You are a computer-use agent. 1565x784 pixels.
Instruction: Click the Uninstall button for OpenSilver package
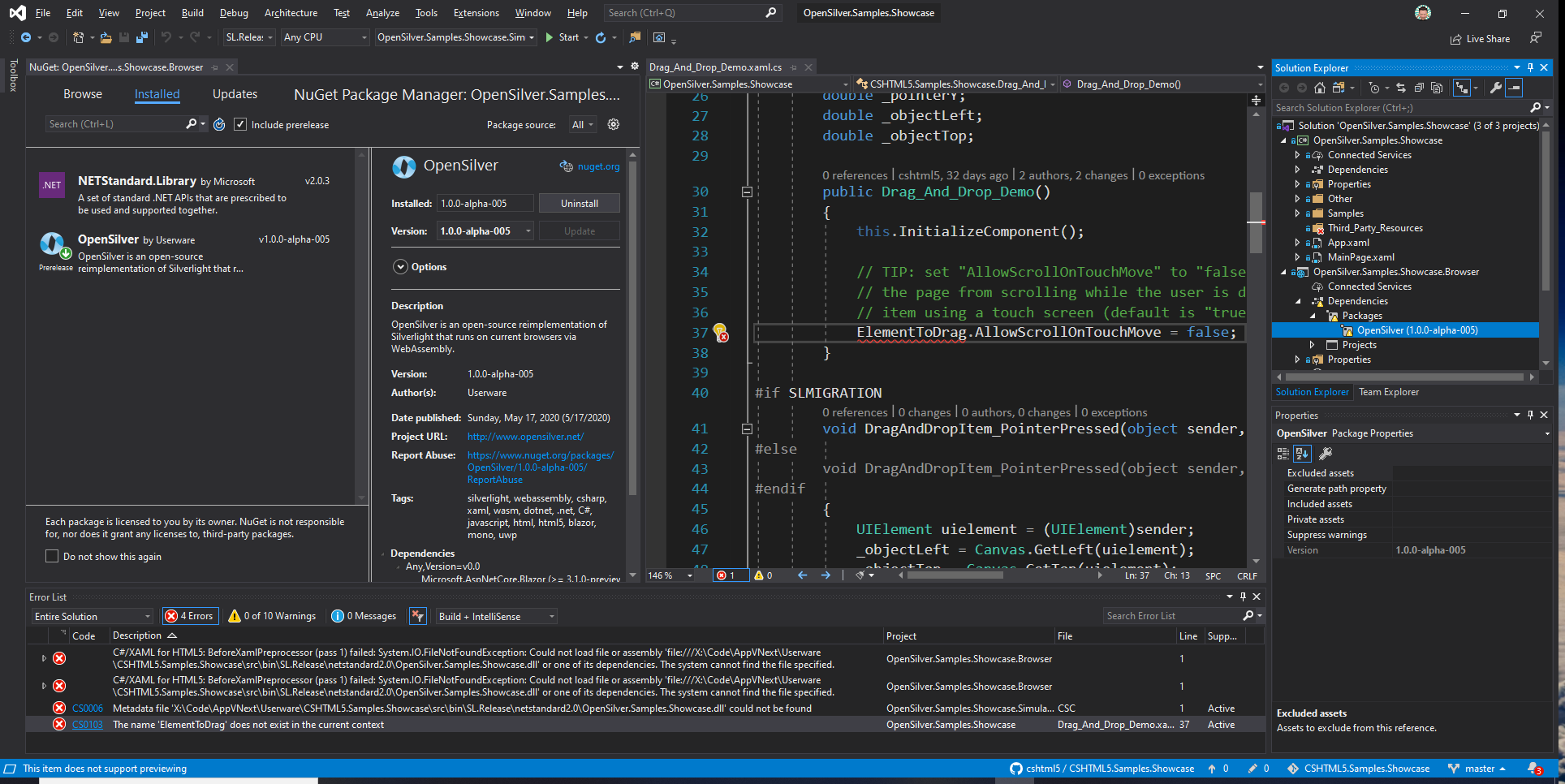tap(579, 202)
